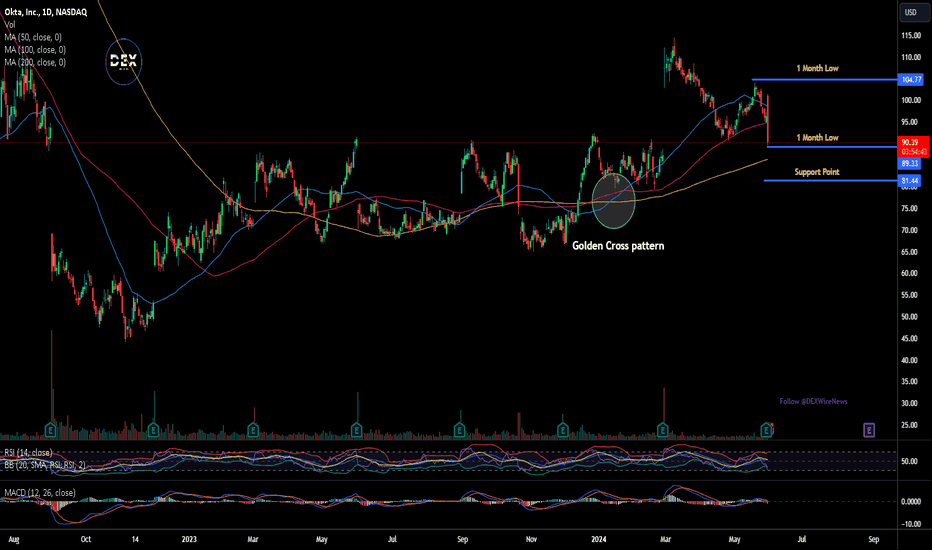Screen dimensions: 932x550
Task: Select the 'Golden Cross pattern' text
Action: click(618, 246)
